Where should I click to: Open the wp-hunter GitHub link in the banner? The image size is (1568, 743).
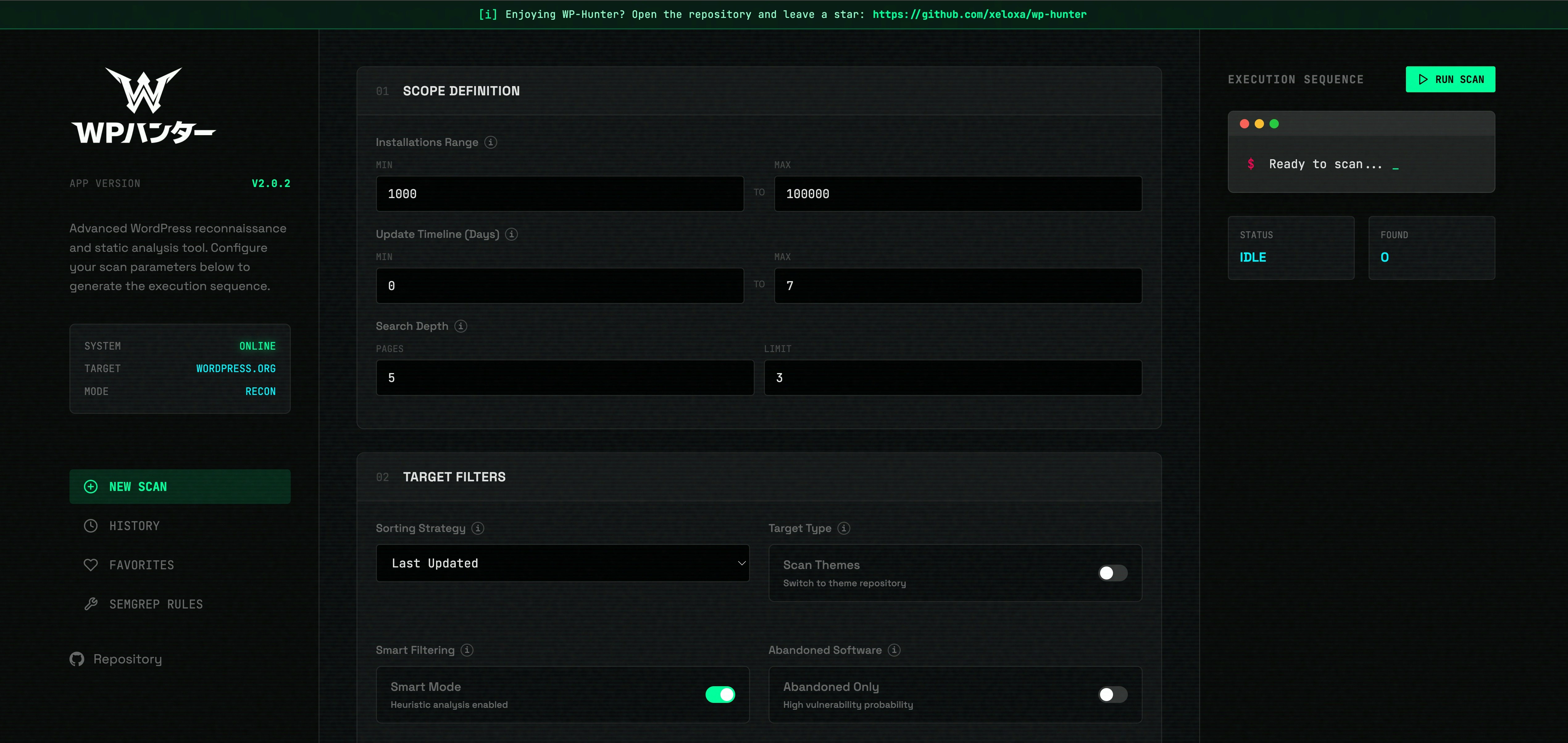coord(979,14)
